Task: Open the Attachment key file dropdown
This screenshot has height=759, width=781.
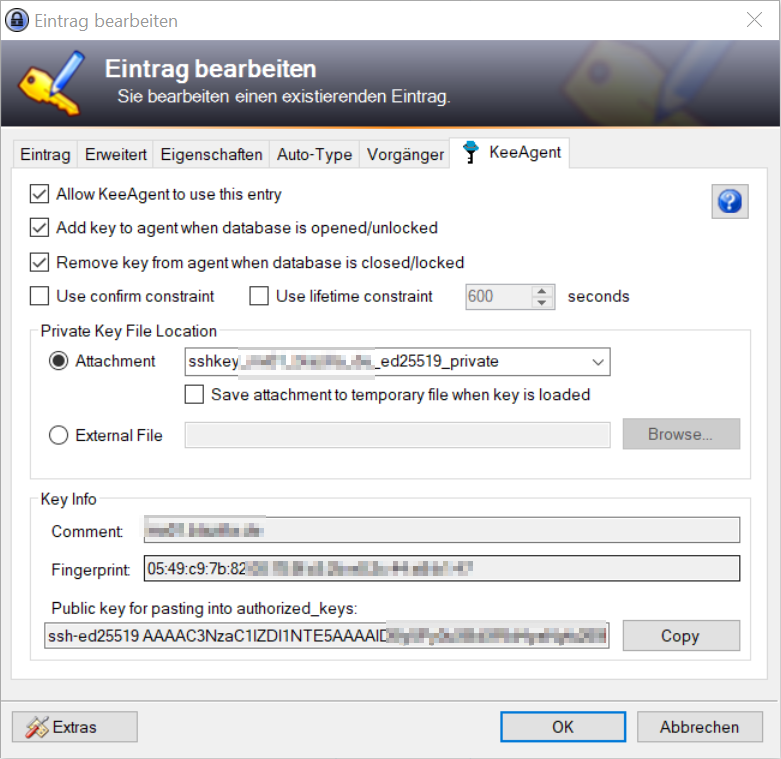Action: 598,362
